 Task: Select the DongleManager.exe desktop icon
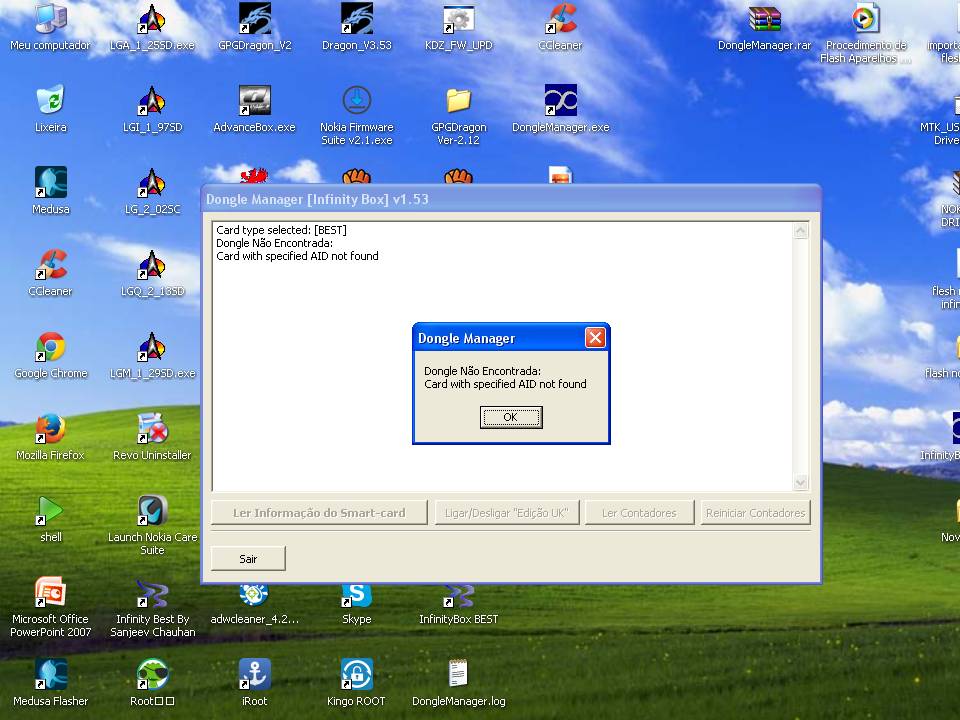point(560,102)
